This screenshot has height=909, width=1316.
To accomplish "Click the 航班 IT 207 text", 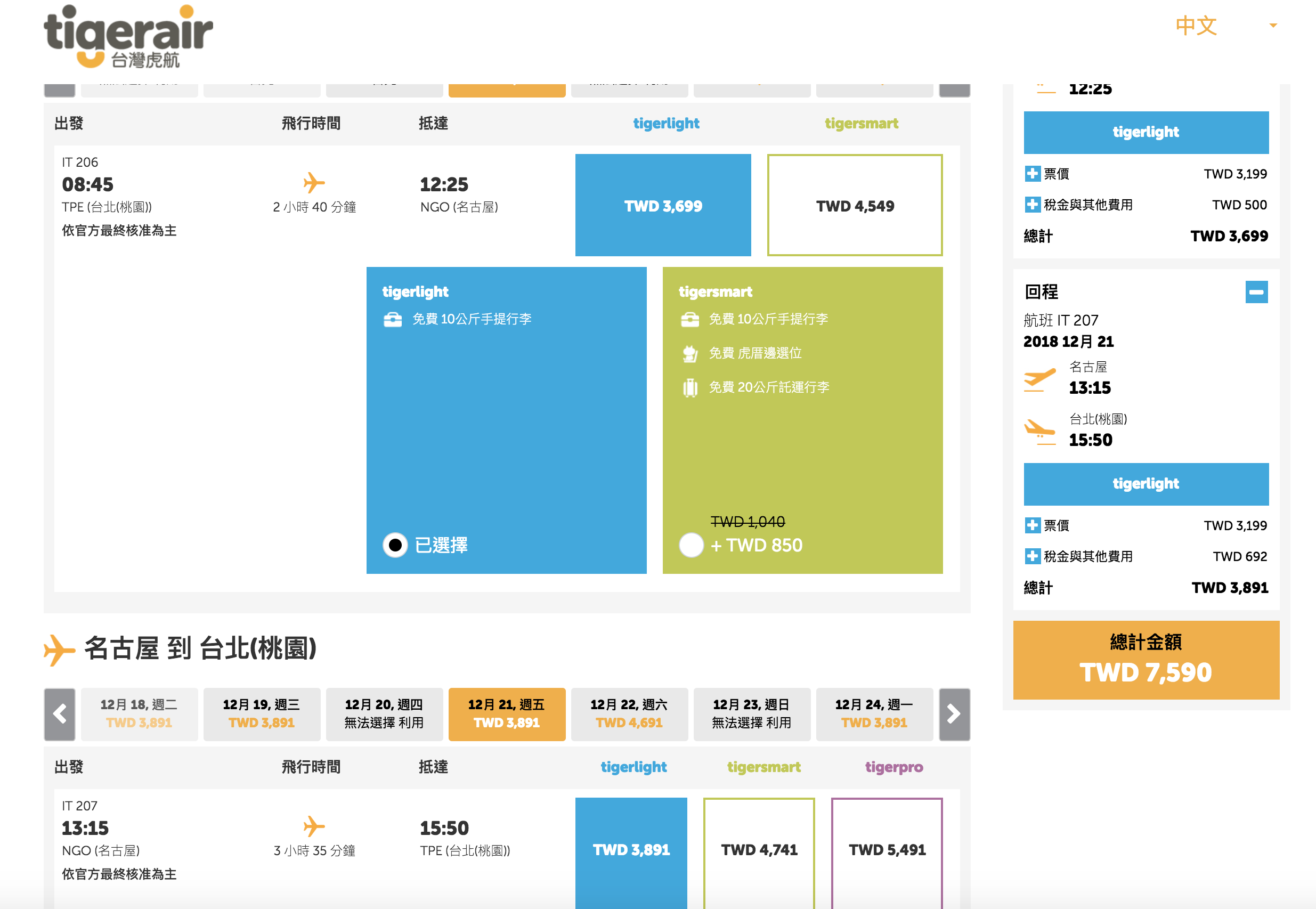I will click(1061, 320).
